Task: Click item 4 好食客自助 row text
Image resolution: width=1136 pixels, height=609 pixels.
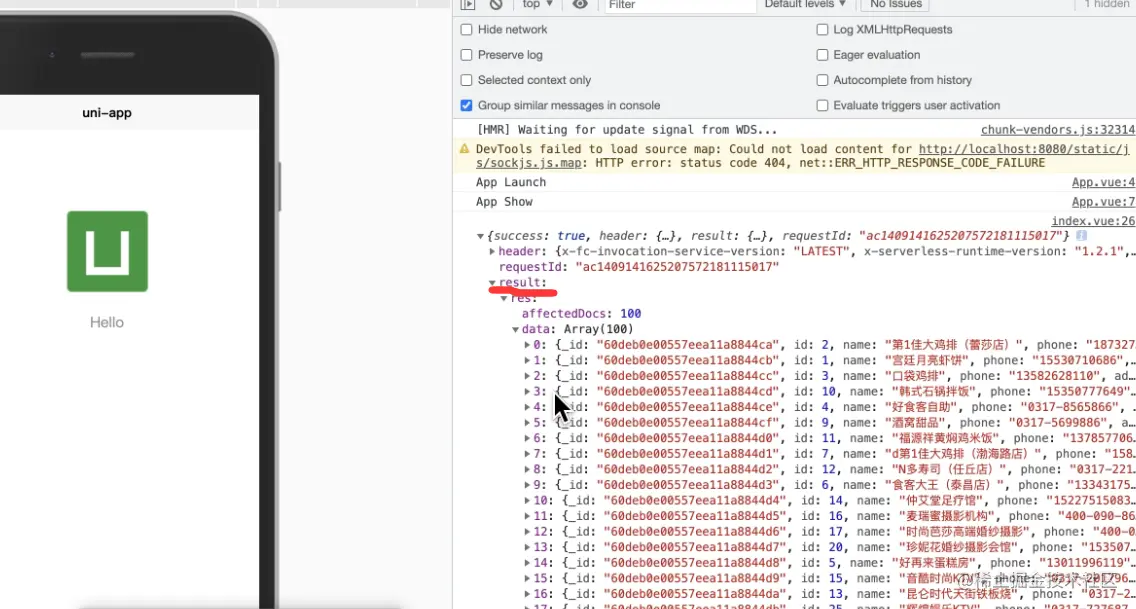Action: pyautogui.click(x=833, y=408)
